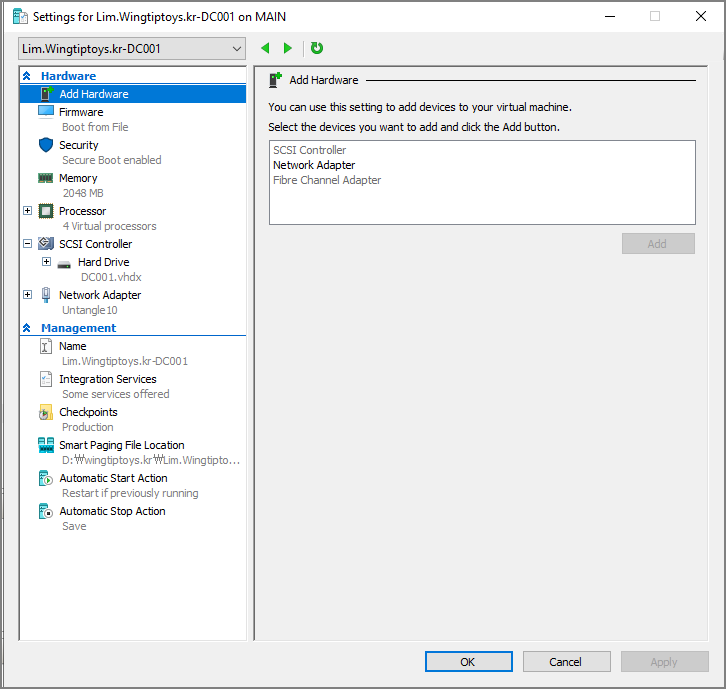Click the Hard Drive icon

point(64,265)
